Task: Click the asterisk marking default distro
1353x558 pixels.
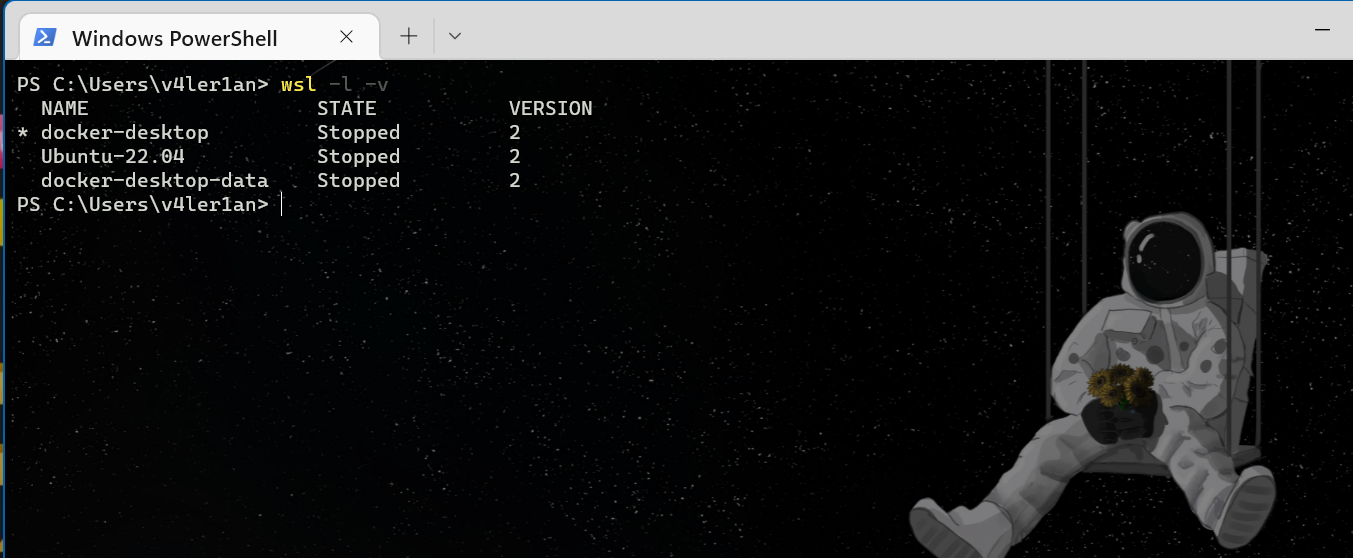Action: (x=23, y=133)
